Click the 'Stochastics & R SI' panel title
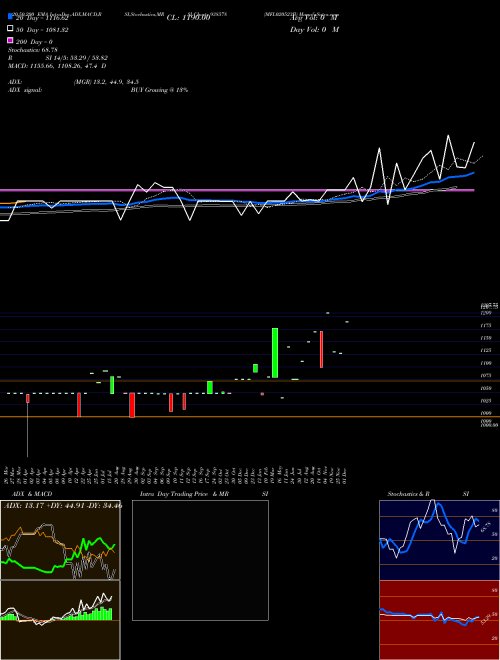The width and height of the screenshot is (500, 660). pos(428,494)
